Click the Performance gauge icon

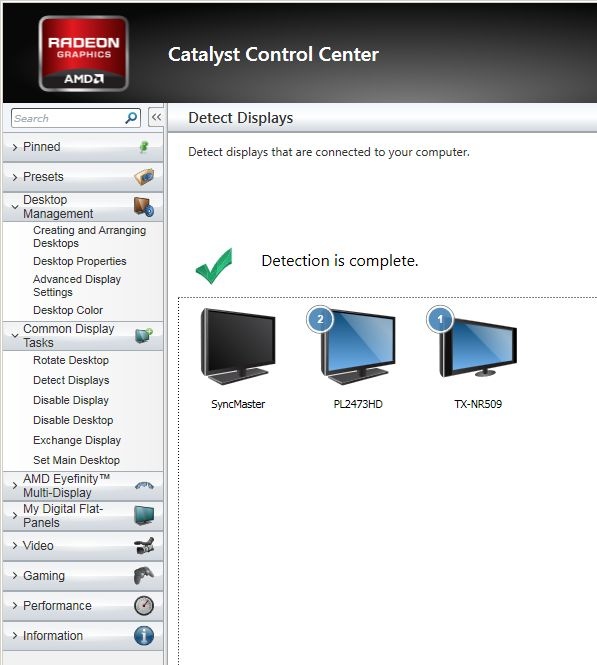click(x=144, y=606)
